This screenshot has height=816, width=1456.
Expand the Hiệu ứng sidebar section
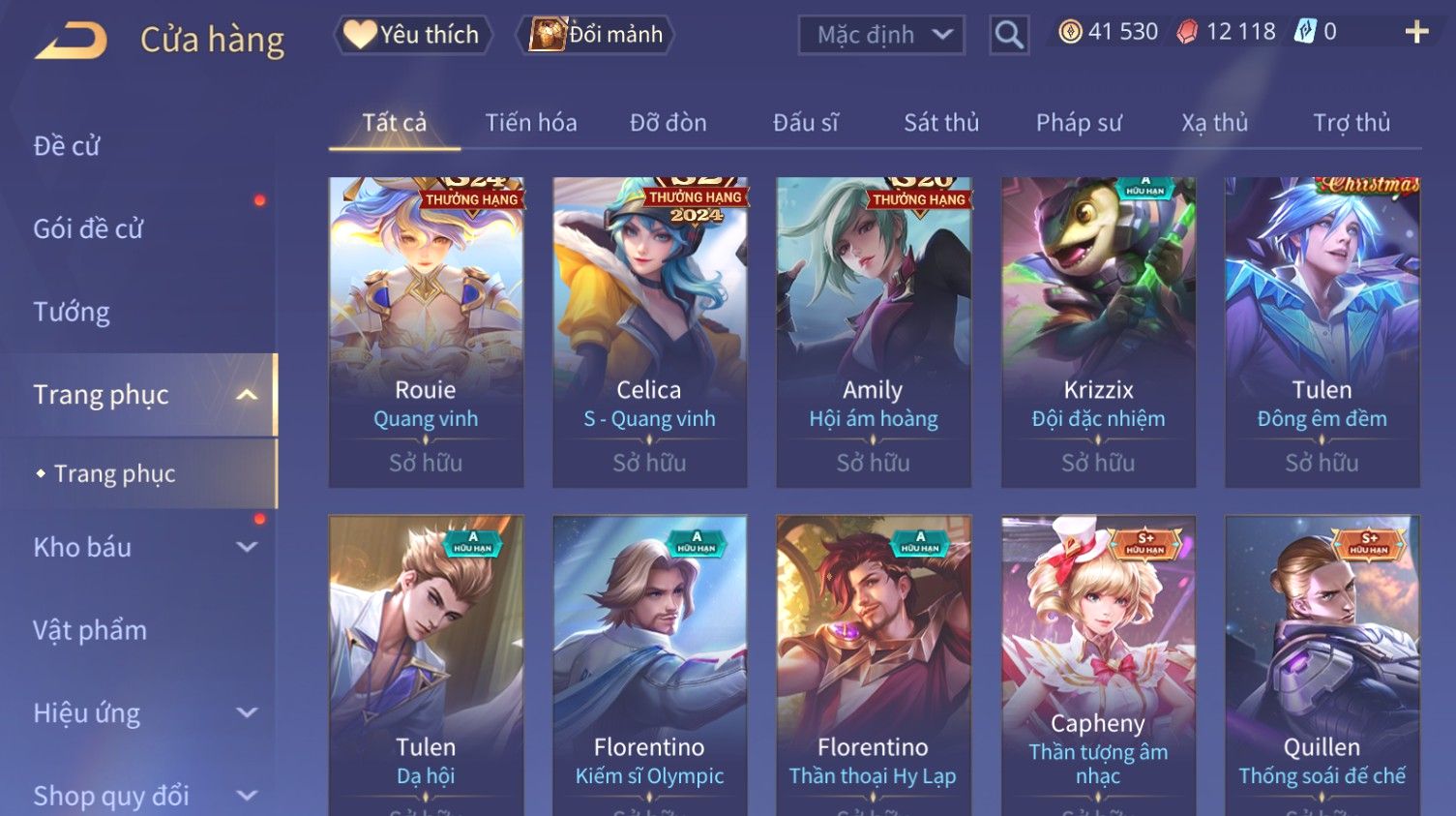247,713
